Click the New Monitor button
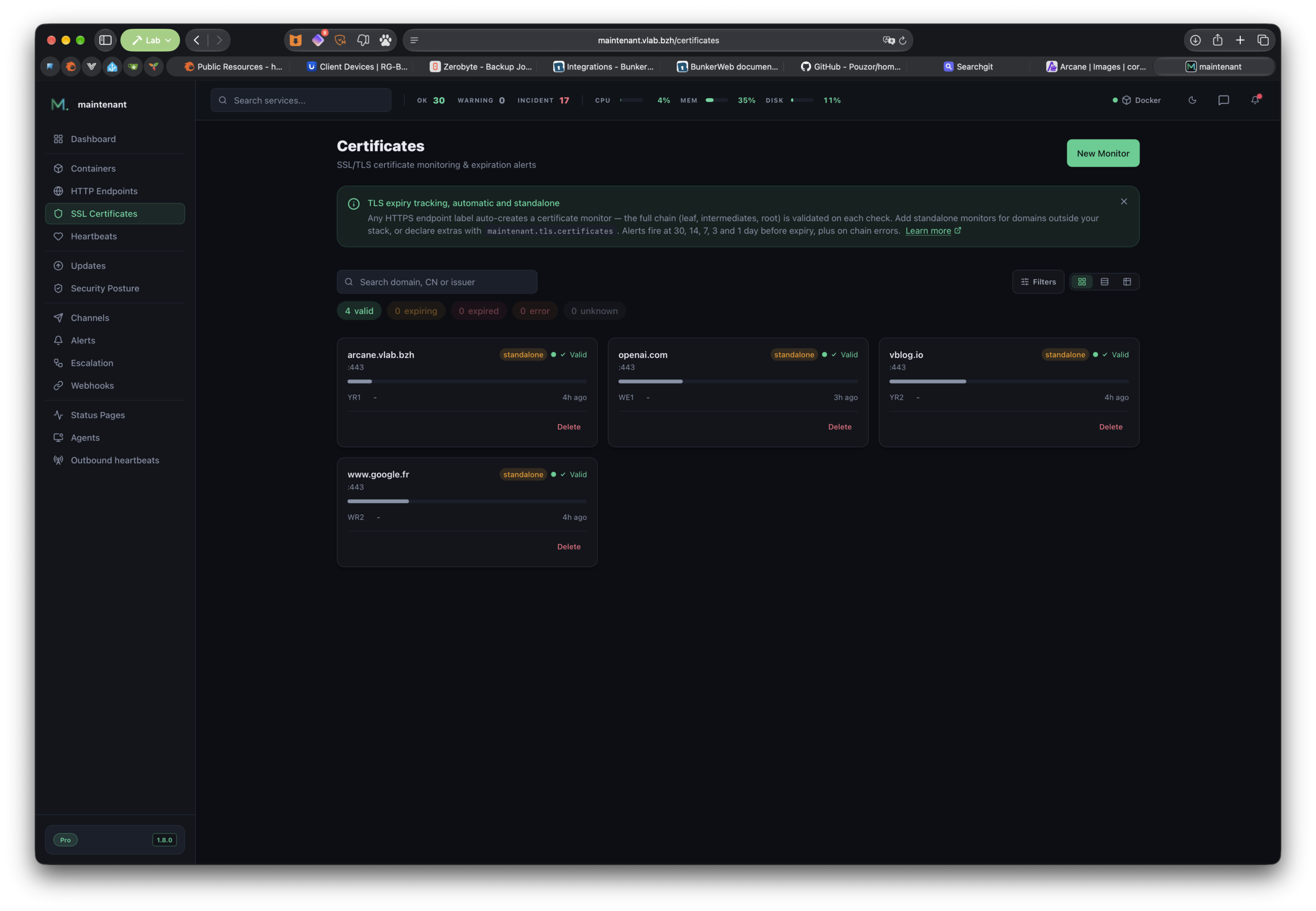This screenshot has width=1316, height=911. click(1103, 153)
